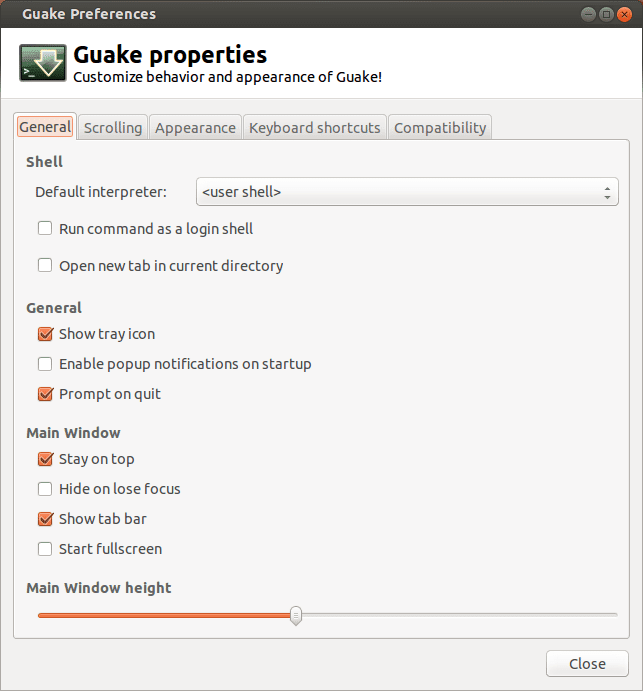643x691 pixels.
Task: Click the Close button
Action: click(x=587, y=664)
